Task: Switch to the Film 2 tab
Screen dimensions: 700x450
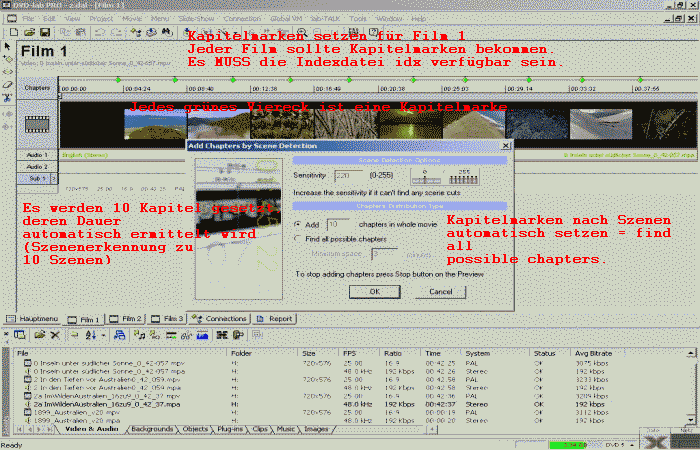Action: pyautogui.click(x=128, y=319)
